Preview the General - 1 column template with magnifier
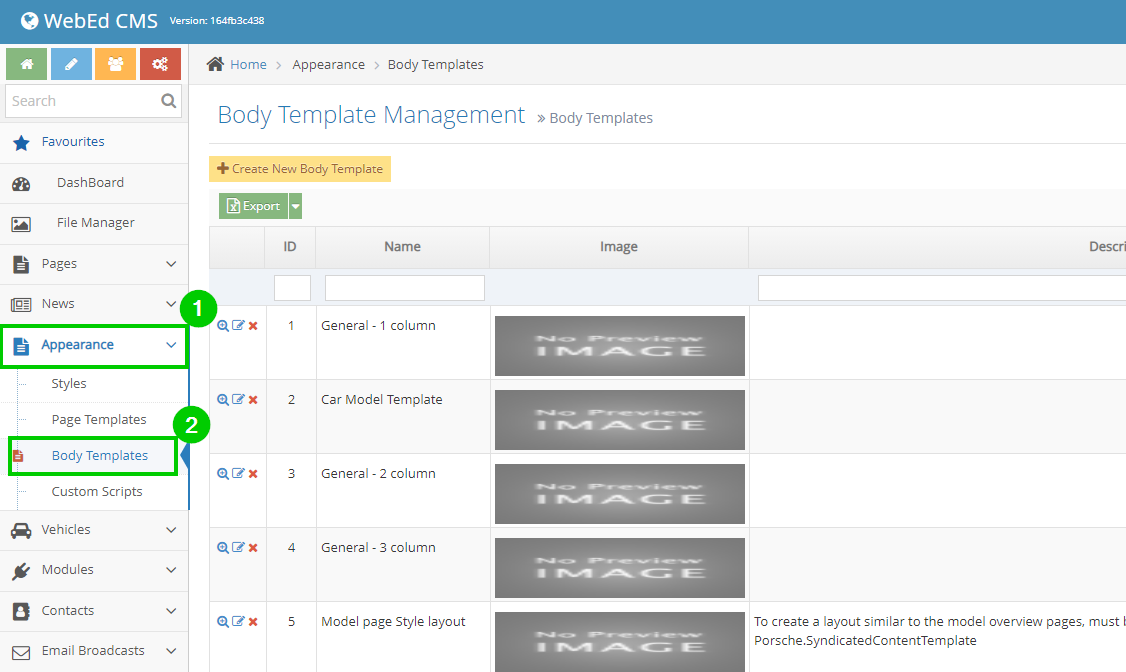Viewport: 1126px width, 672px height. [x=222, y=324]
